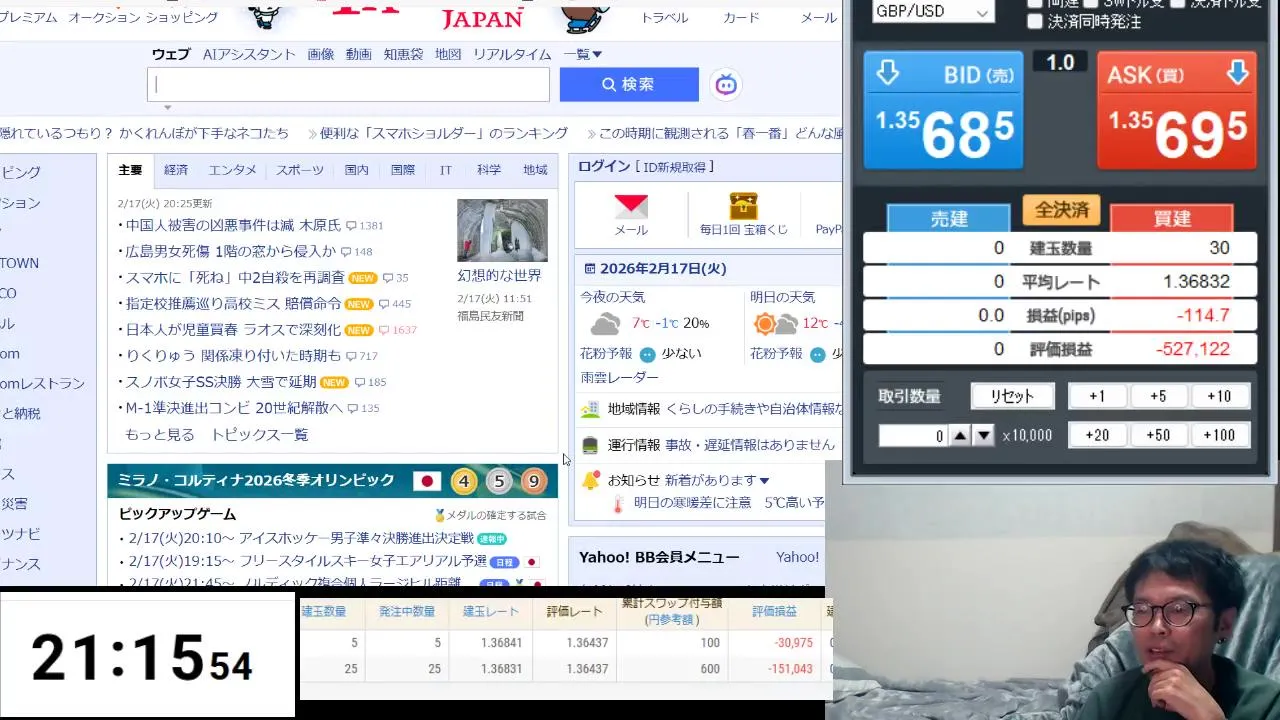The image size is (1280, 720).
Task: Add quantity with the +5 button
Action: tap(1158, 396)
